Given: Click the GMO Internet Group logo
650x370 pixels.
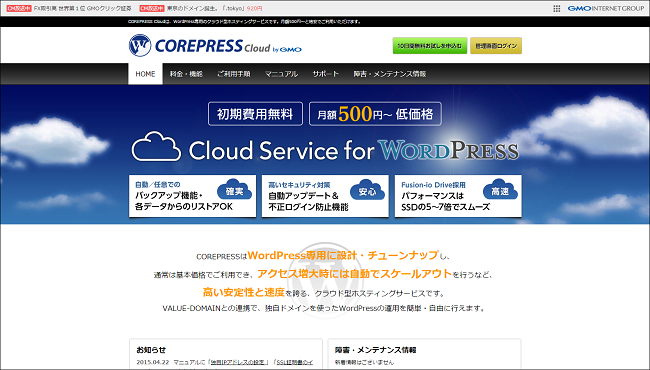Looking at the screenshot, I should [606, 8].
